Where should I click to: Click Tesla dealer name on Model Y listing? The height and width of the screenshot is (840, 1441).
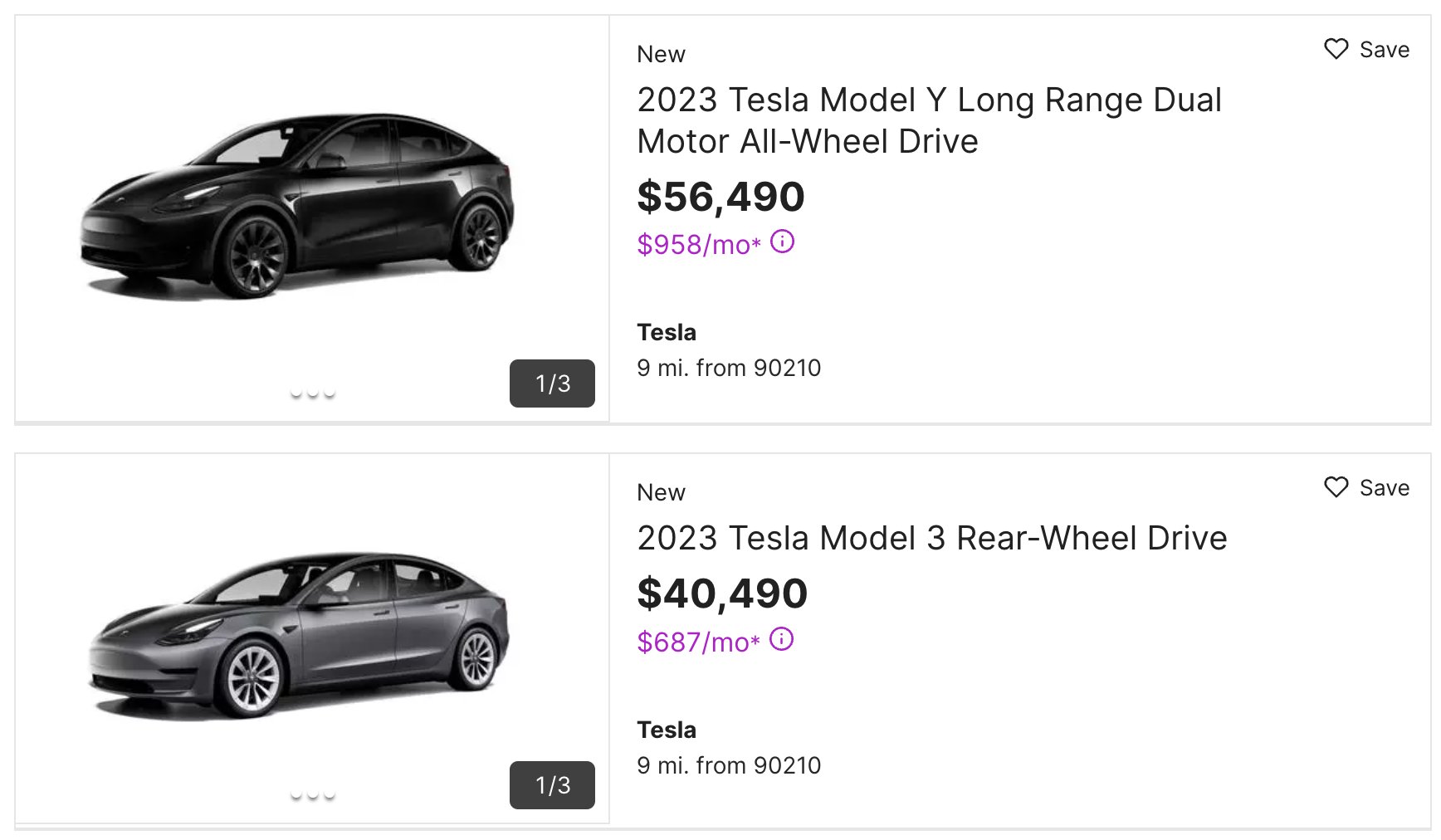667,332
